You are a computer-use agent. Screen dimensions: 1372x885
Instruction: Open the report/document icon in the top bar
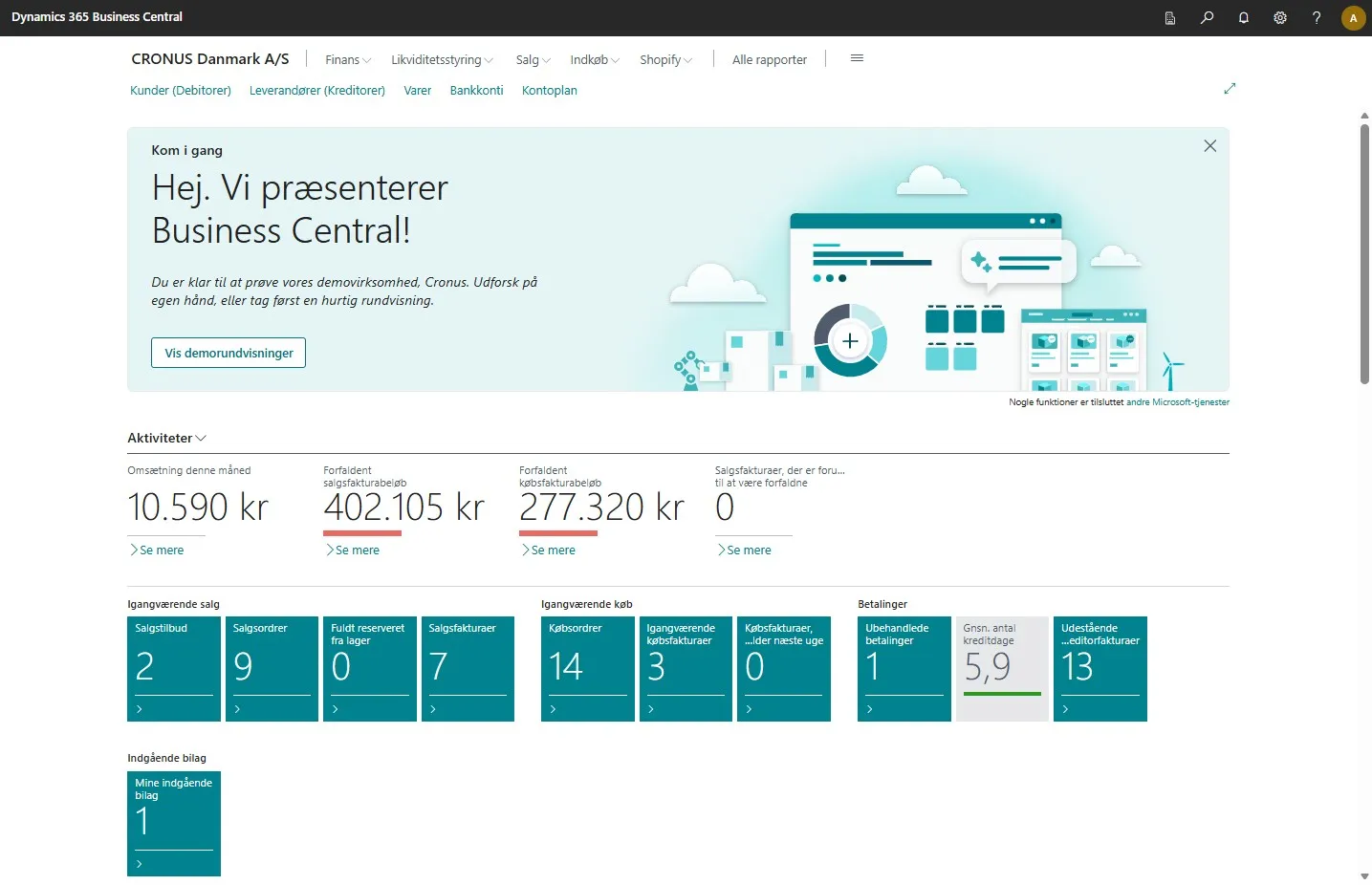tap(1169, 18)
